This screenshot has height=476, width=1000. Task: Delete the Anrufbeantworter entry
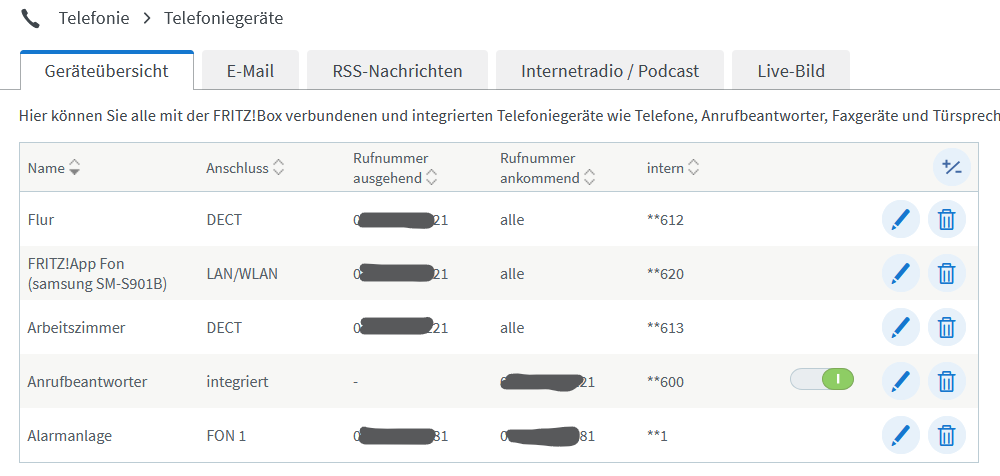click(x=947, y=381)
